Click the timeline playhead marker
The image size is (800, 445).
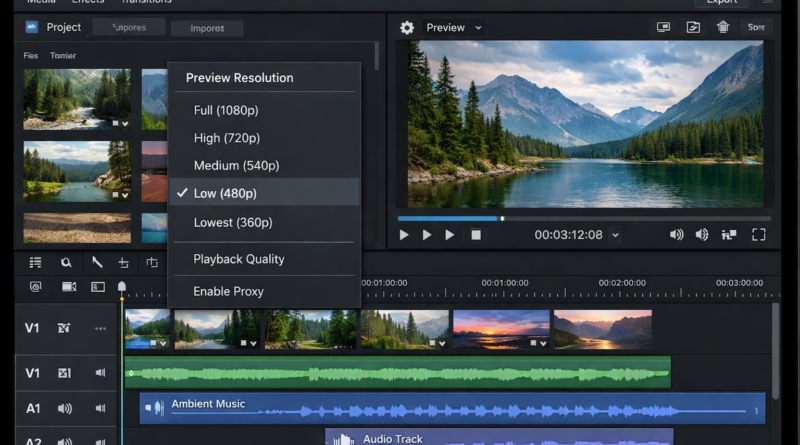point(121,287)
